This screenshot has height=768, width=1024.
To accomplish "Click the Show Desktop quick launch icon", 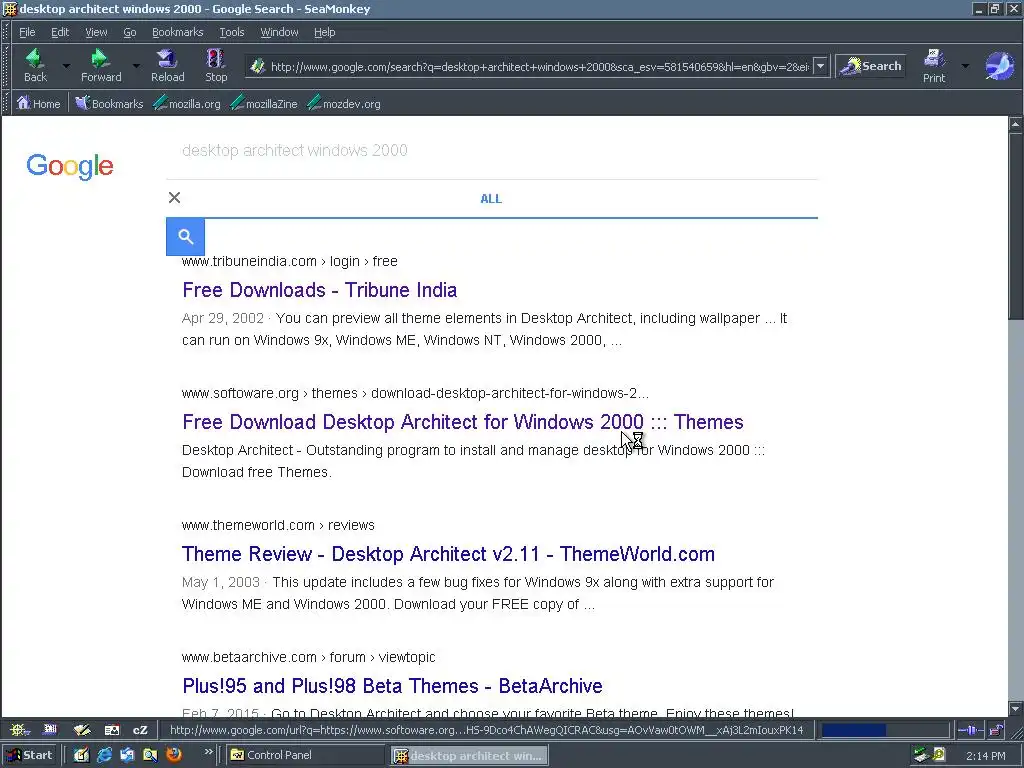I will point(81,755).
